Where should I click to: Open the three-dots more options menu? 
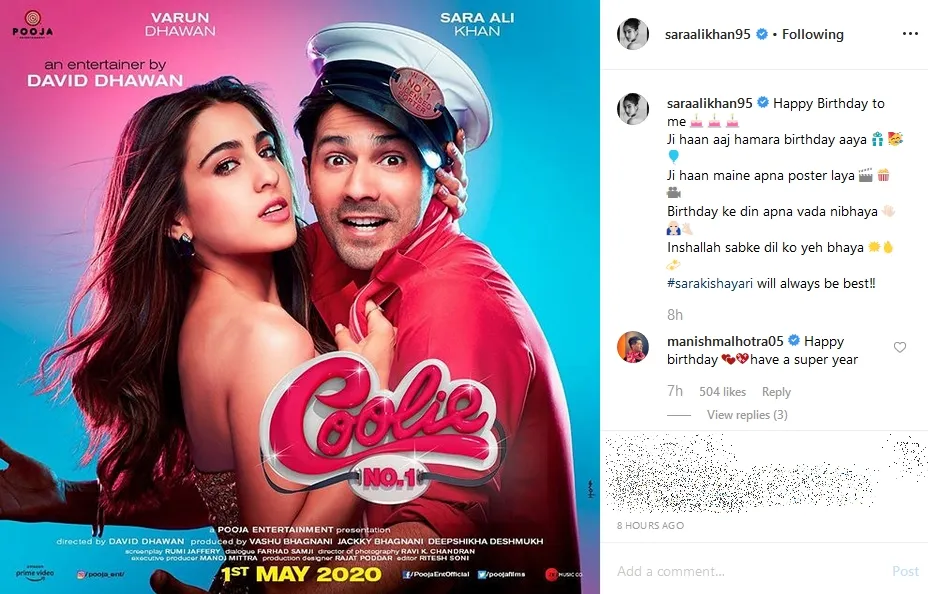(910, 34)
